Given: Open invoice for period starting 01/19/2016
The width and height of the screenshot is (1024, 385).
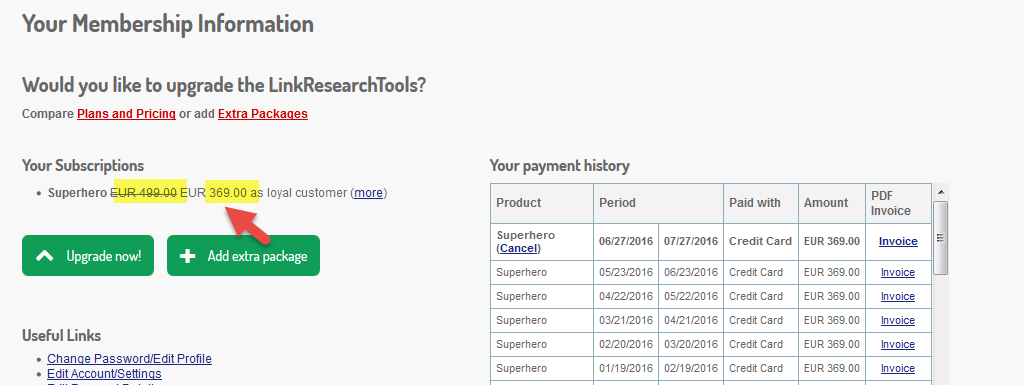Looking at the screenshot, I should [898, 369].
